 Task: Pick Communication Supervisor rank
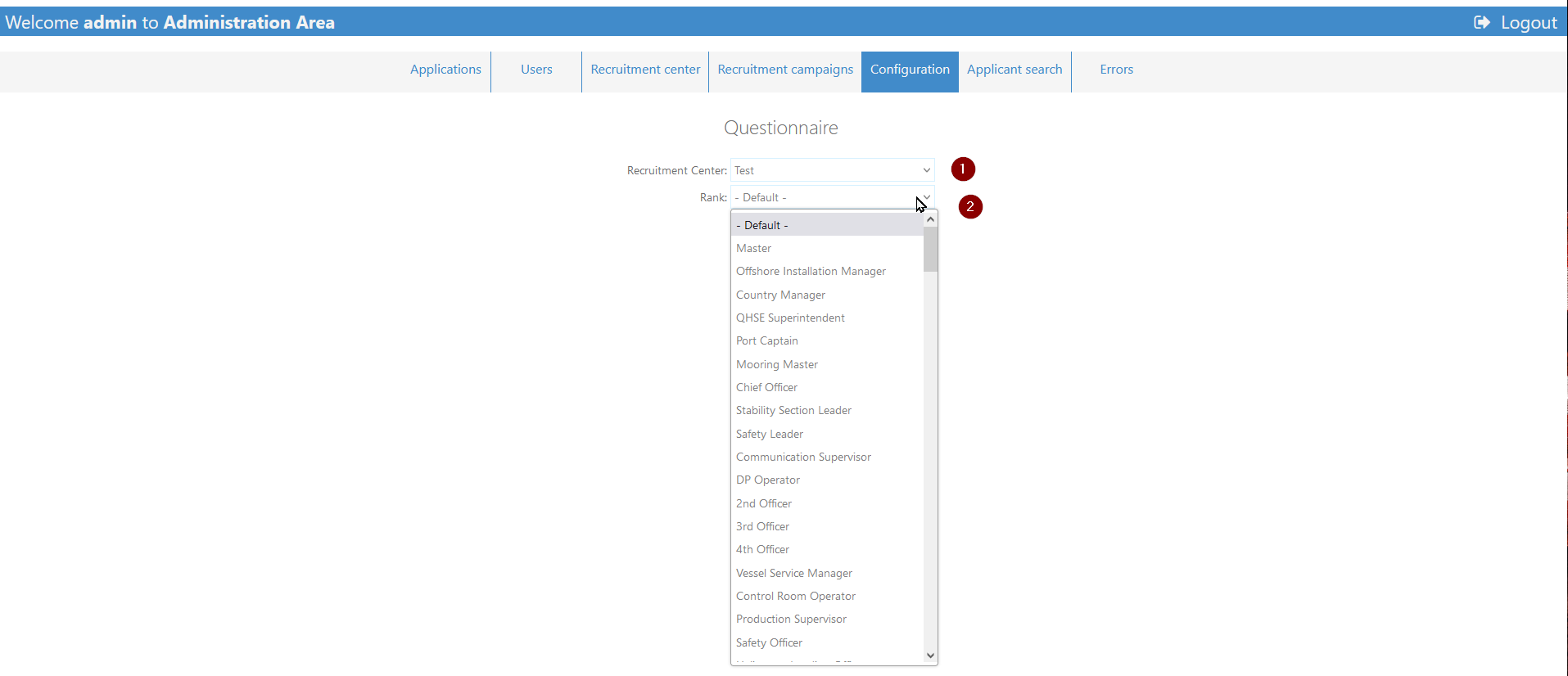click(827, 457)
